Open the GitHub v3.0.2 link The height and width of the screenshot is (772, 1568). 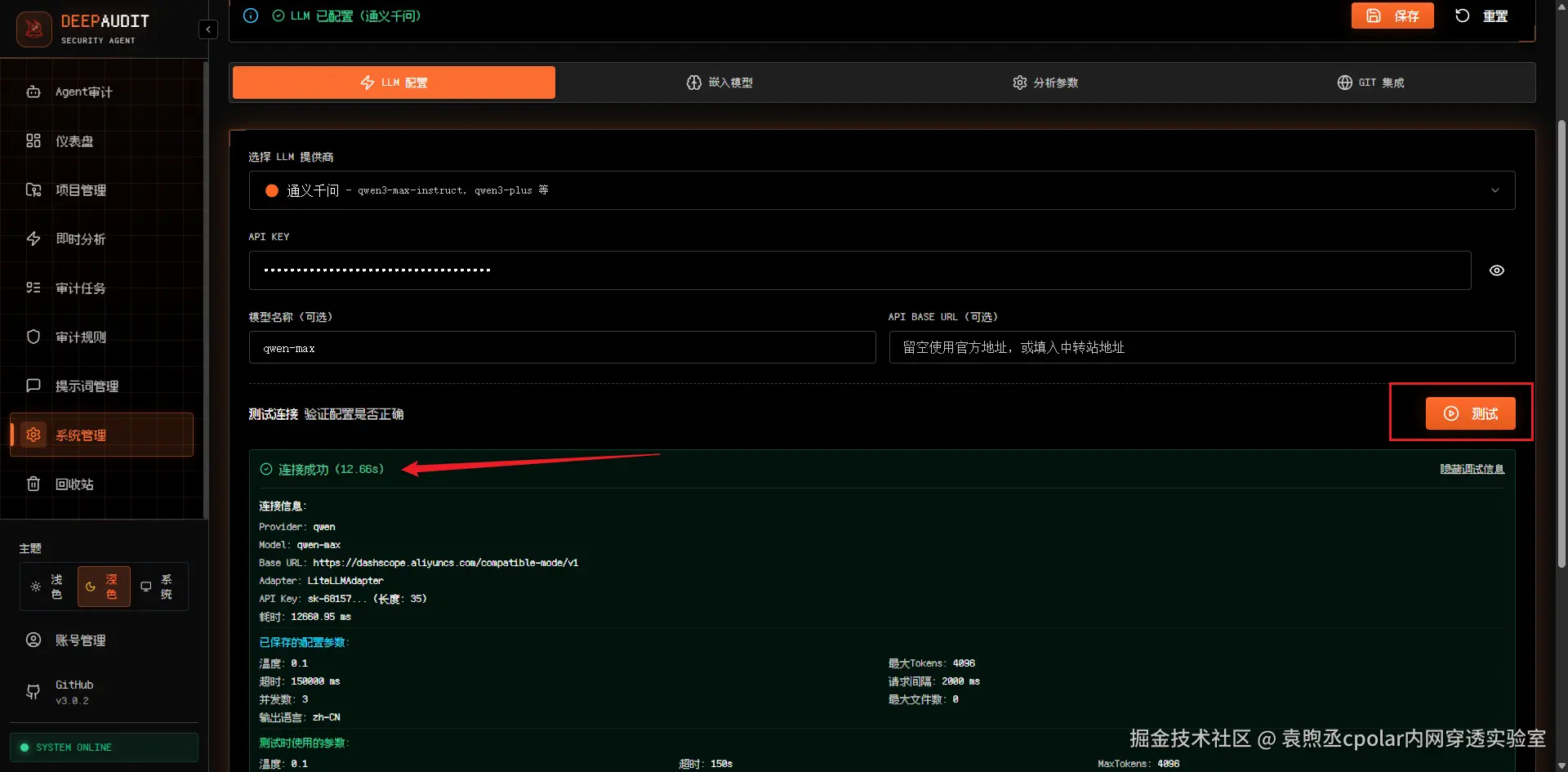[102, 692]
